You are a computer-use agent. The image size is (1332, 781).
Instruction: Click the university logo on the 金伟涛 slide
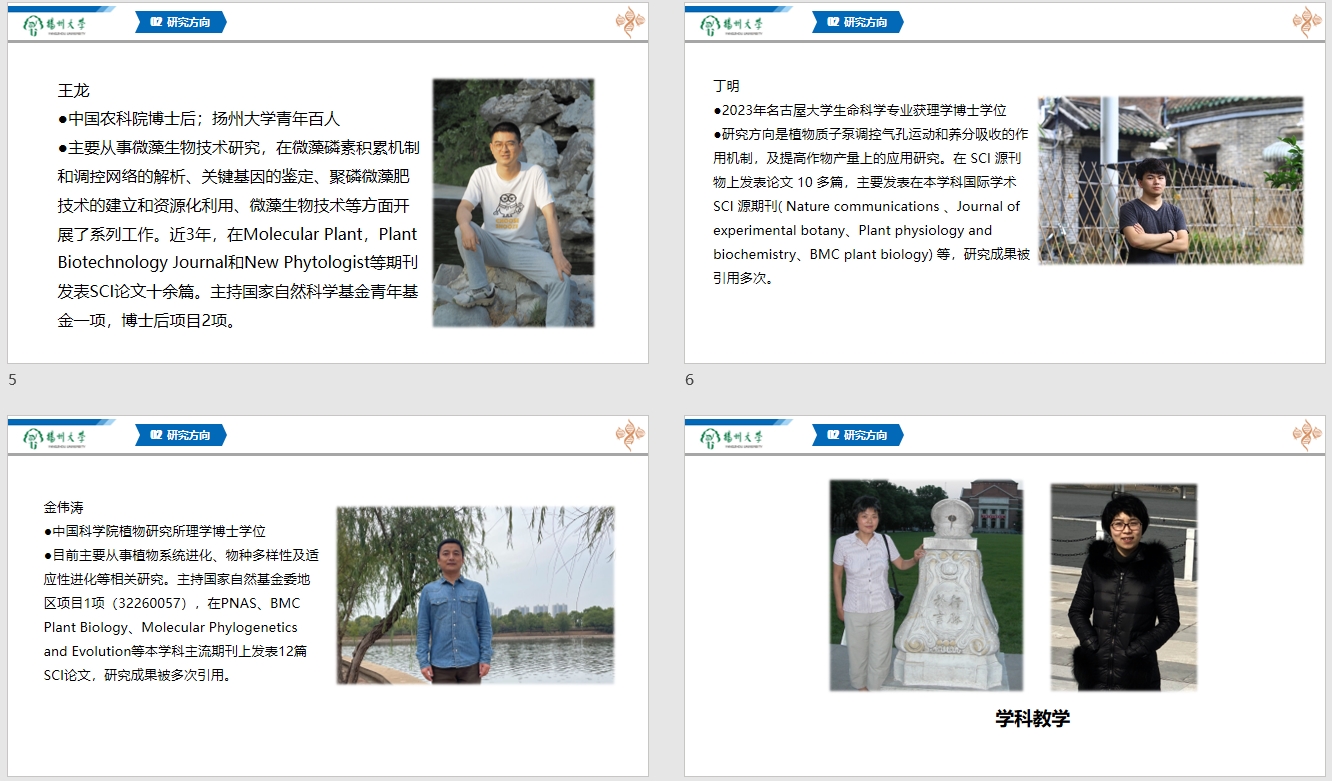(55, 437)
